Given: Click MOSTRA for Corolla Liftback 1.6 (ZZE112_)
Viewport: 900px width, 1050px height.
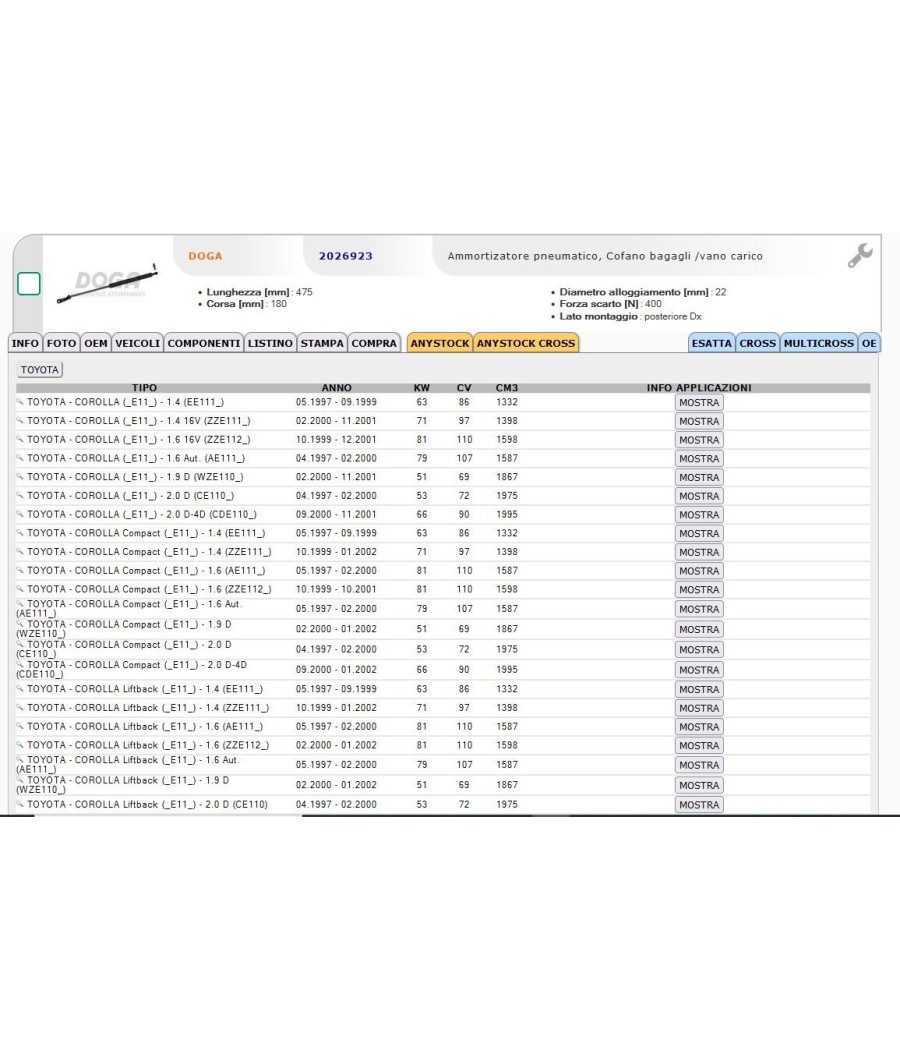Looking at the screenshot, I should (699, 745).
